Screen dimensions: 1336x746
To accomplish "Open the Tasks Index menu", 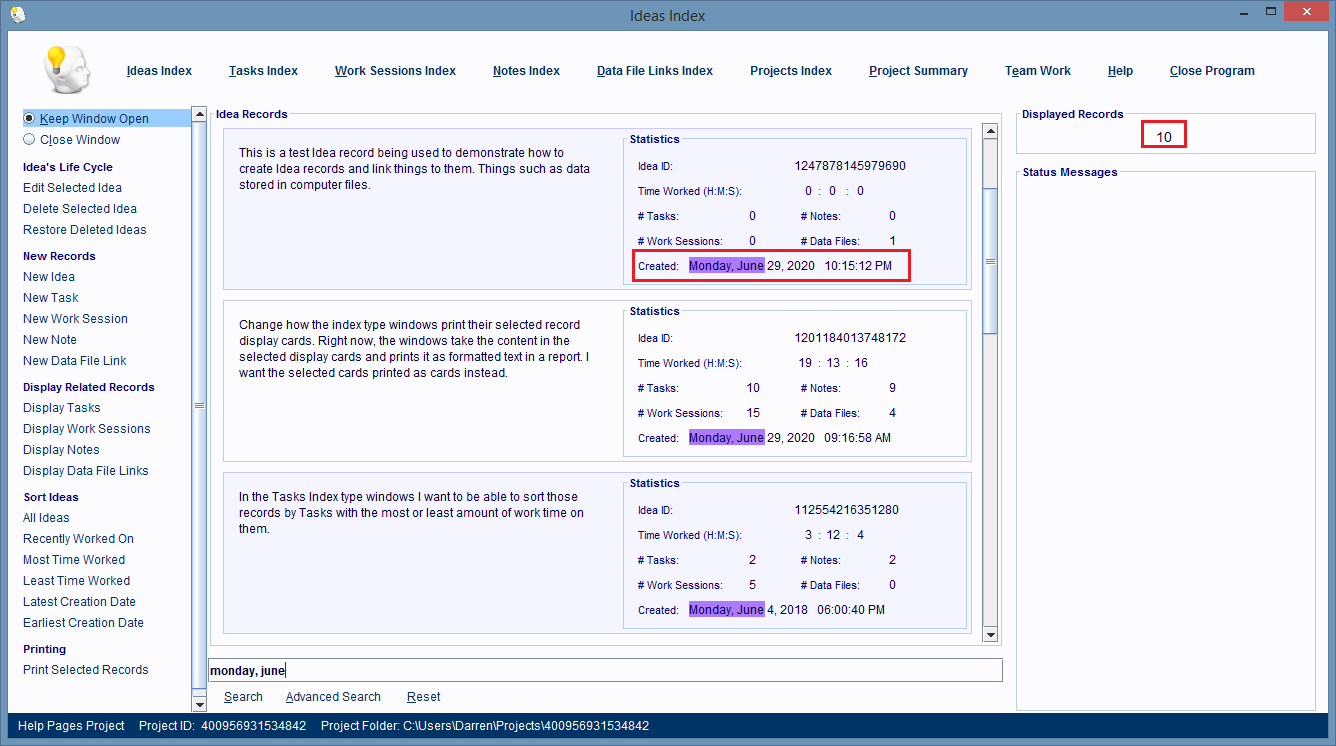I will click(x=263, y=71).
